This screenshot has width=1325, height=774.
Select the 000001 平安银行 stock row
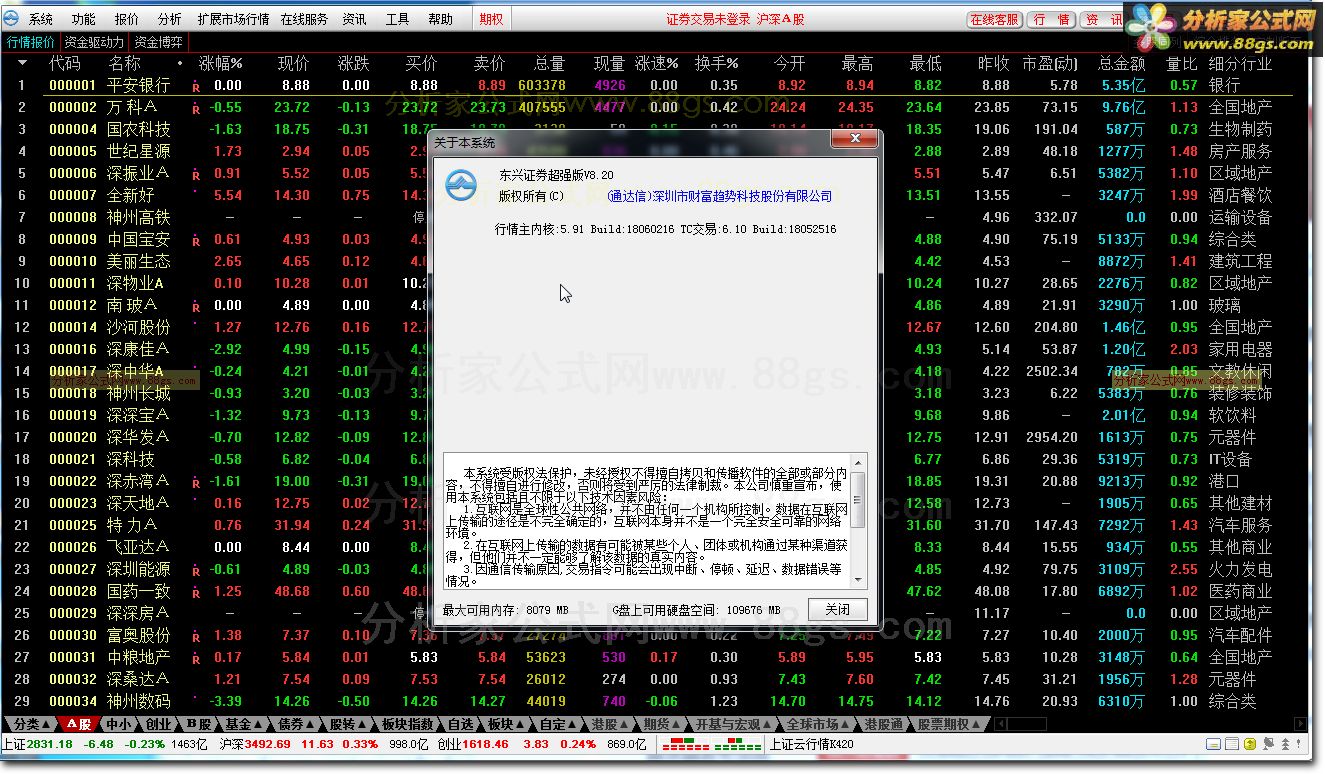click(655, 86)
